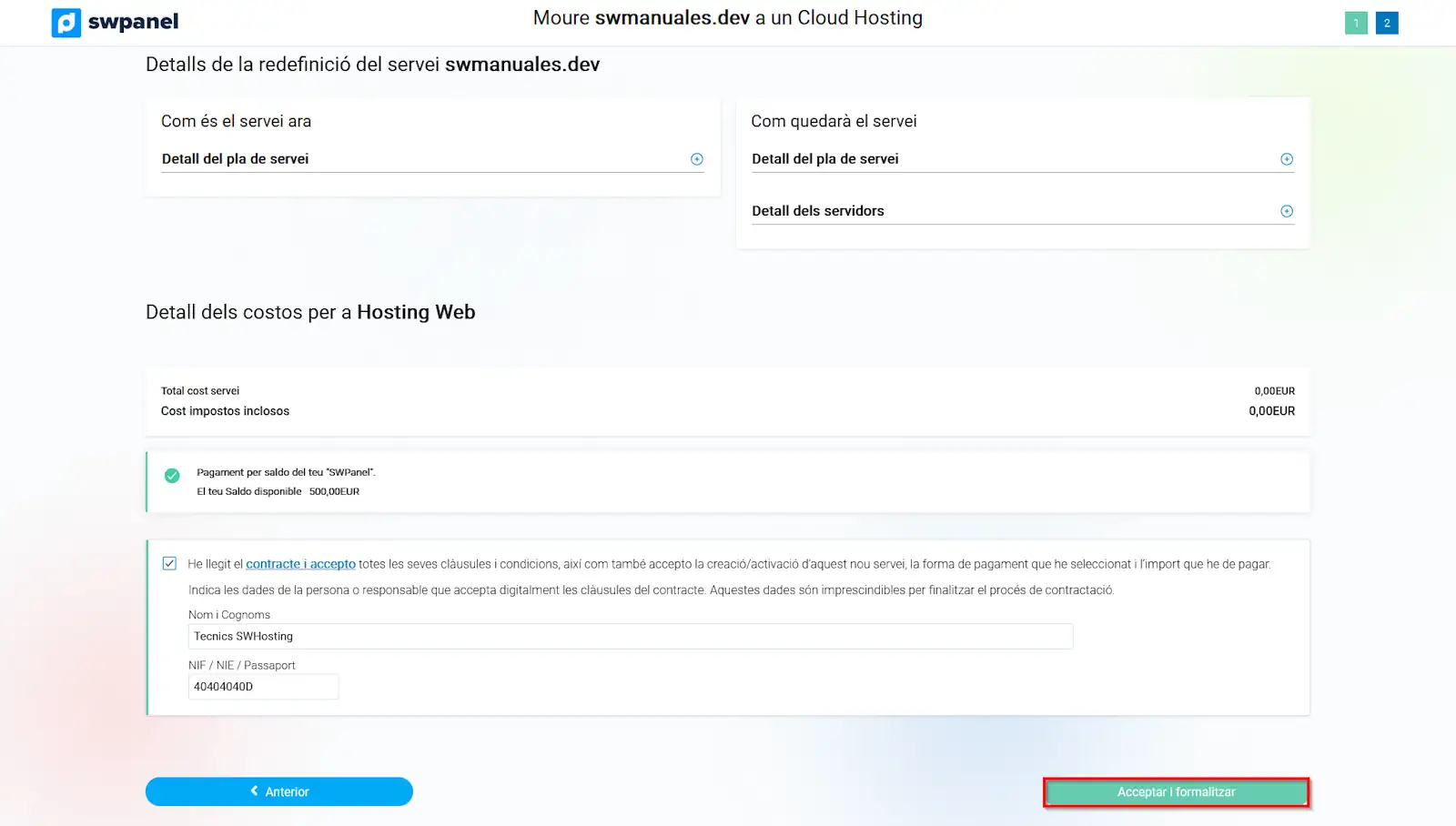Viewport: 1456px width, 826px height.
Task: Click 'Detall del pla de servei' under future service
Action: [x=824, y=159]
